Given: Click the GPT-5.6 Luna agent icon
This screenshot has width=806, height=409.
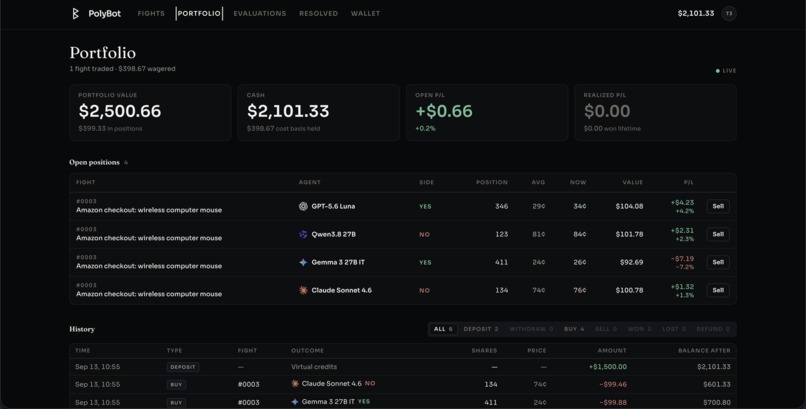Looking at the screenshot, I should tap(303, 207).
